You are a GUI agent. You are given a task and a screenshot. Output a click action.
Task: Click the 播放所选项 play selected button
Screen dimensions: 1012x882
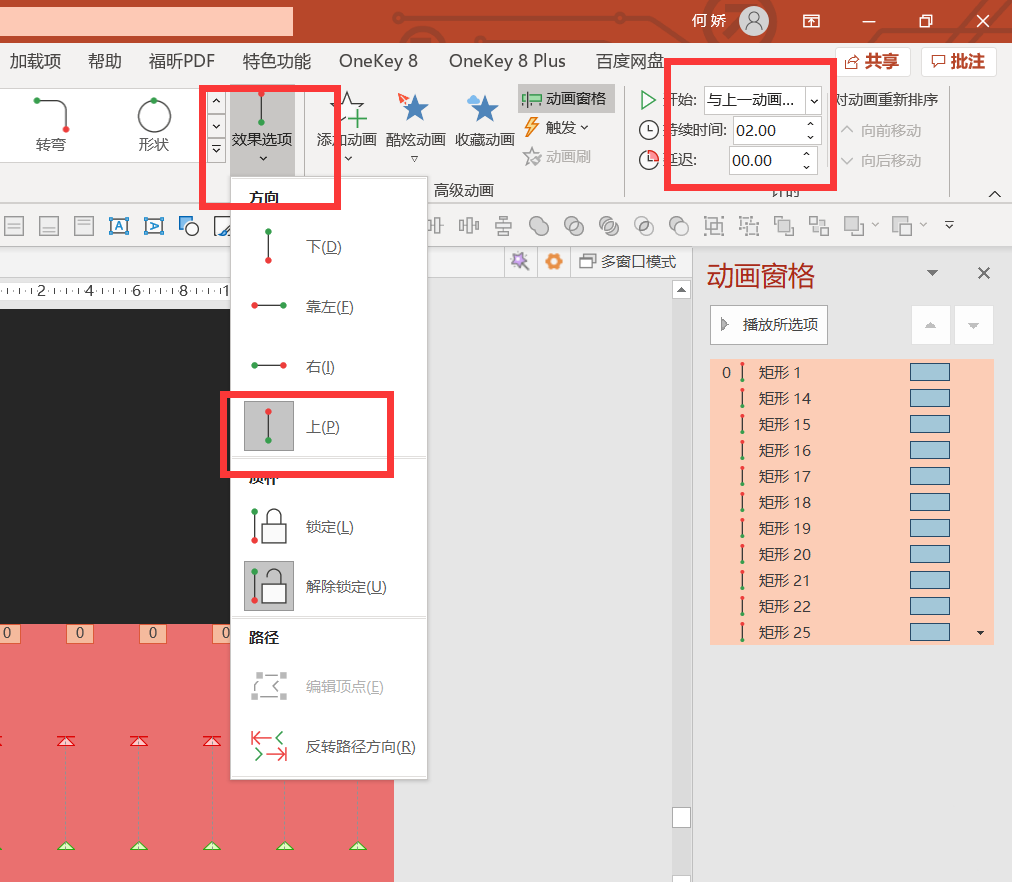[768, 324]
